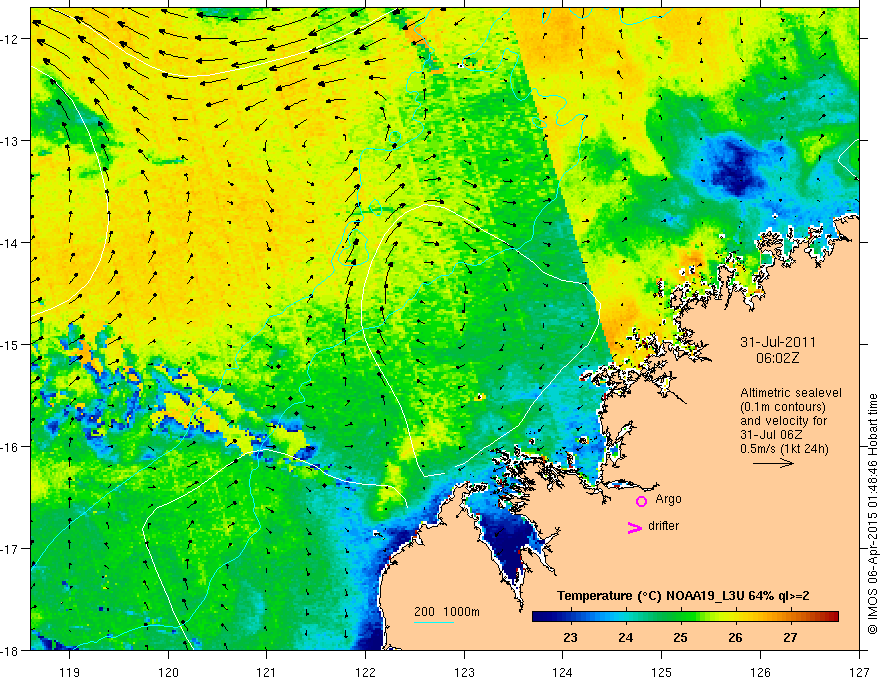Click longitude tick label 125
The image size is (880, 680).
(662, 672)
